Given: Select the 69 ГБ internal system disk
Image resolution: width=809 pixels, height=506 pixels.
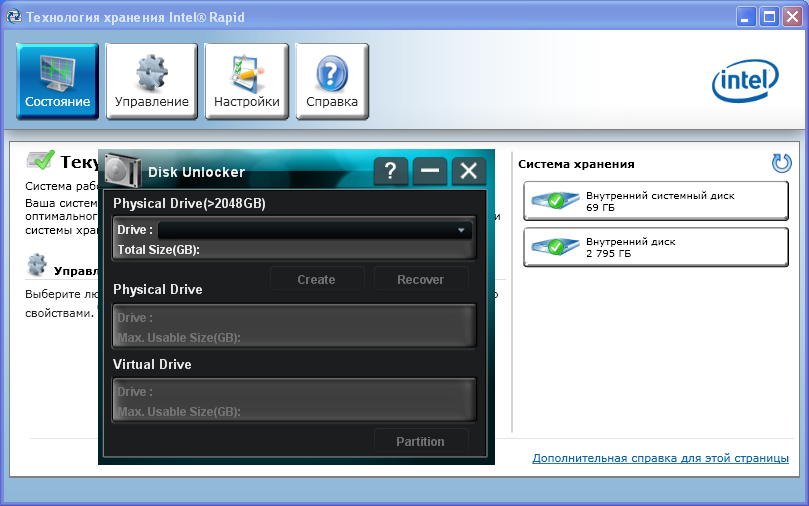Looking at the screenshot, I should point(656,201).
